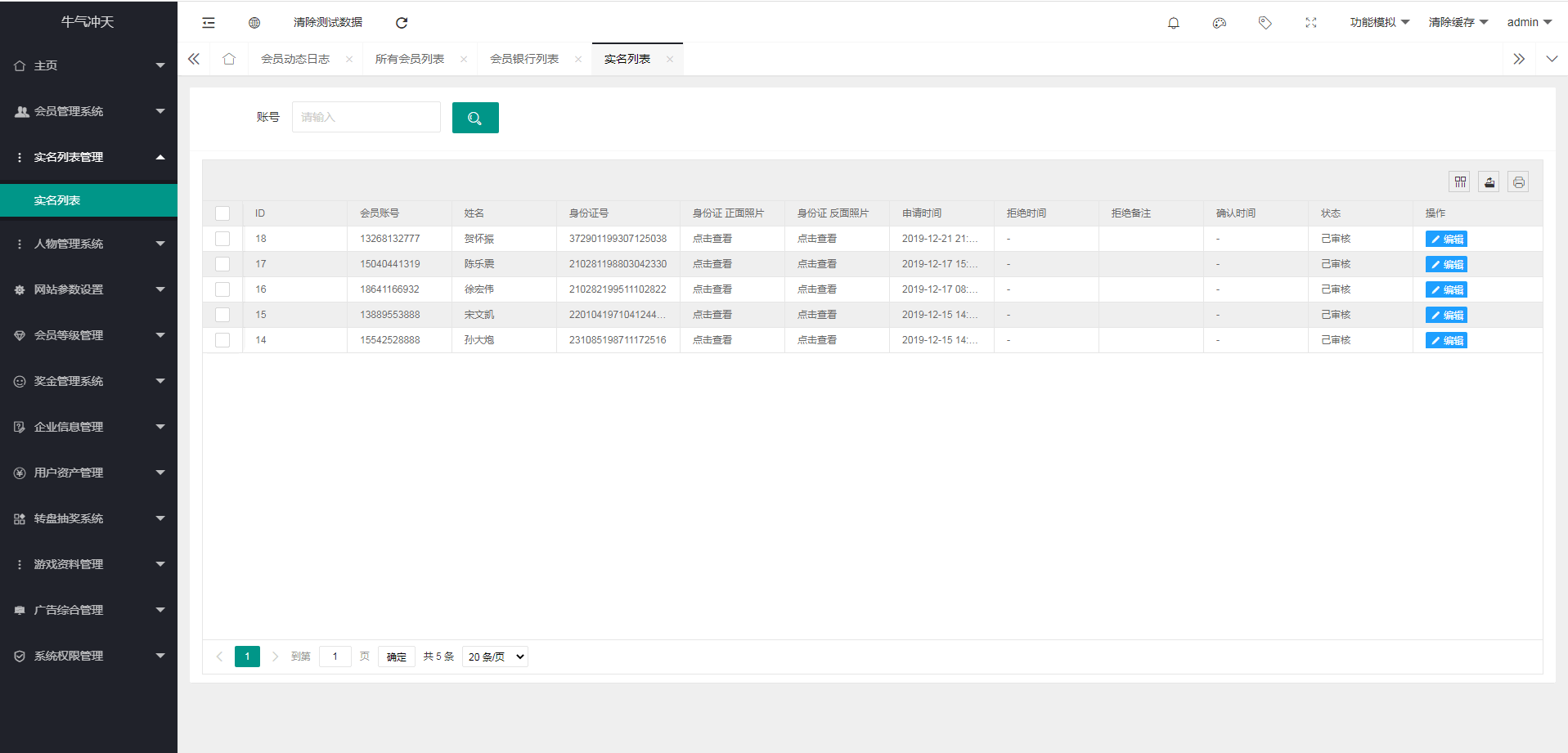This screenshot has height=753, width=1568.
Task: Check the select-all header checkbox
Action: (222, 213)
